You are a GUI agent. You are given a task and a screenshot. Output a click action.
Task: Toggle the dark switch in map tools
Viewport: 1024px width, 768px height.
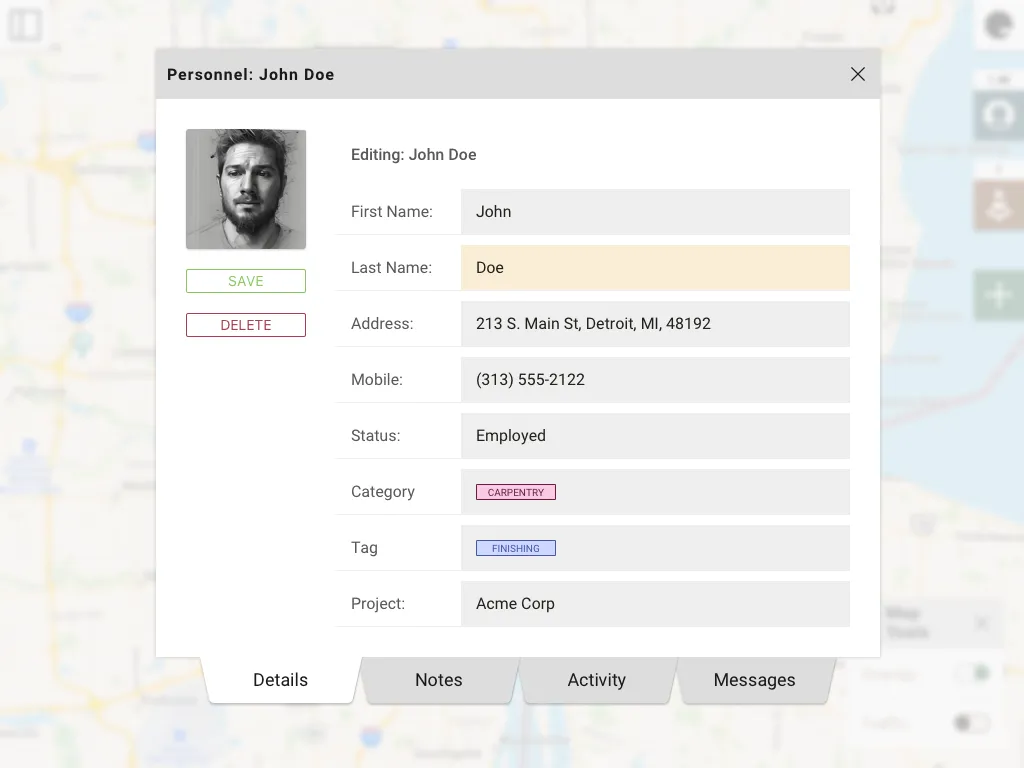click(970, 723)
